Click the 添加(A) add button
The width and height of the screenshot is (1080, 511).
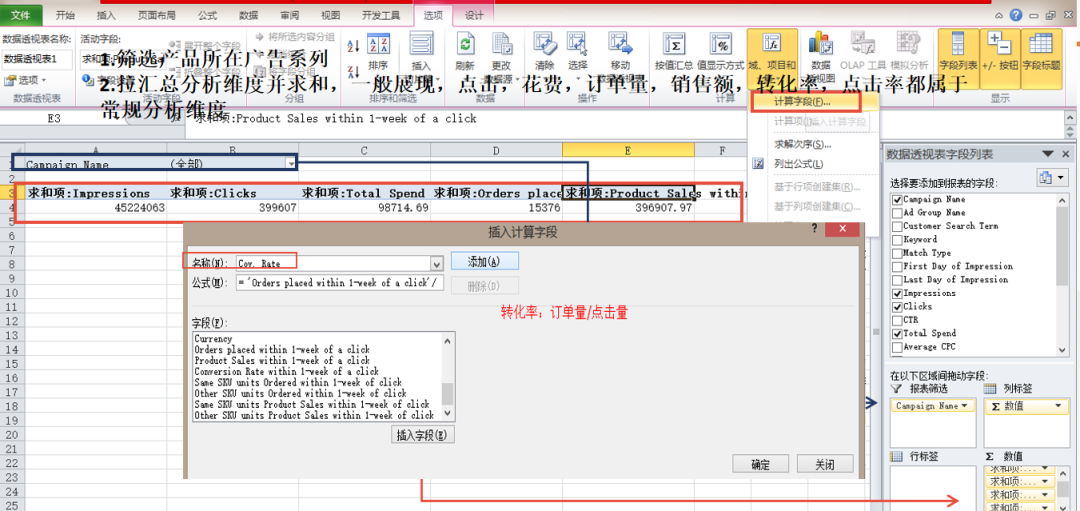click(484, 261)
